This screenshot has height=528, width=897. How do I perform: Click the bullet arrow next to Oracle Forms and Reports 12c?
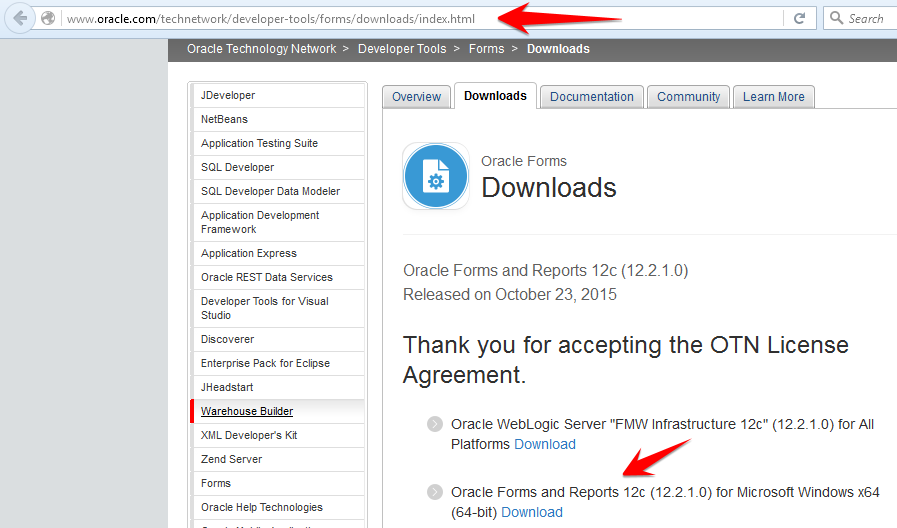[x=435, y=492]
